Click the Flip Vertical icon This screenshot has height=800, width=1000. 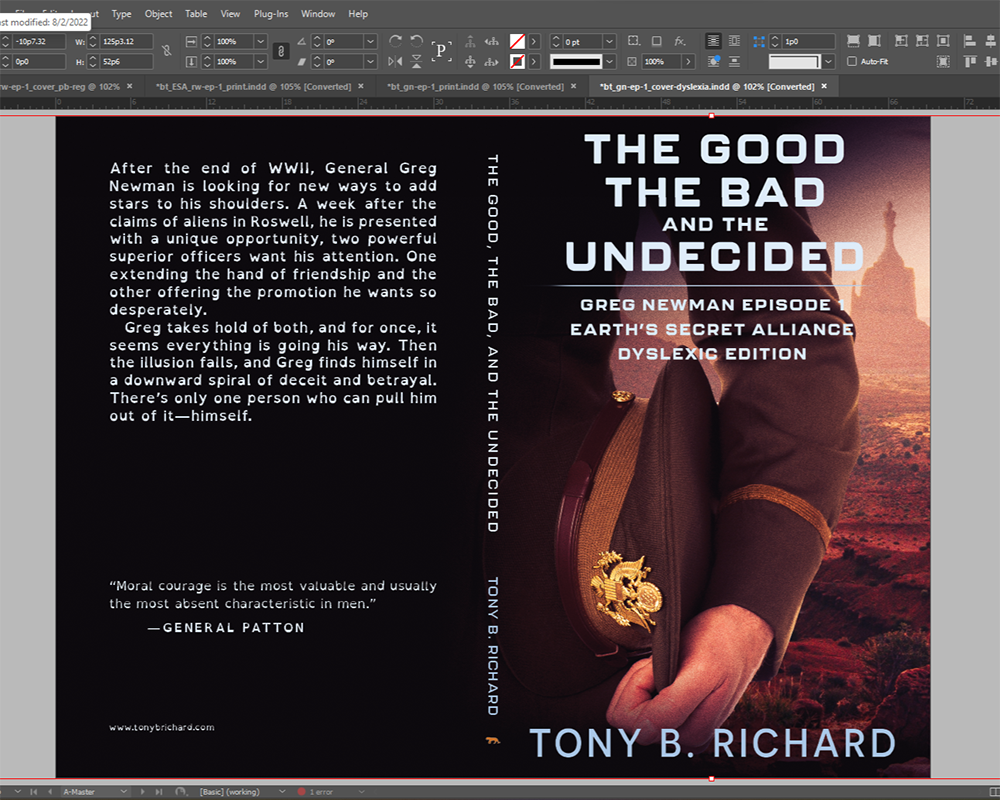[416, 62]
